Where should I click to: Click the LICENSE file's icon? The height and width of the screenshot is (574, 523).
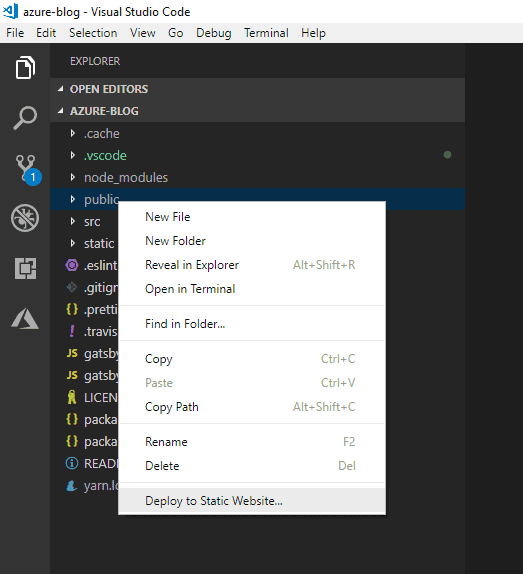pos(72,397)
